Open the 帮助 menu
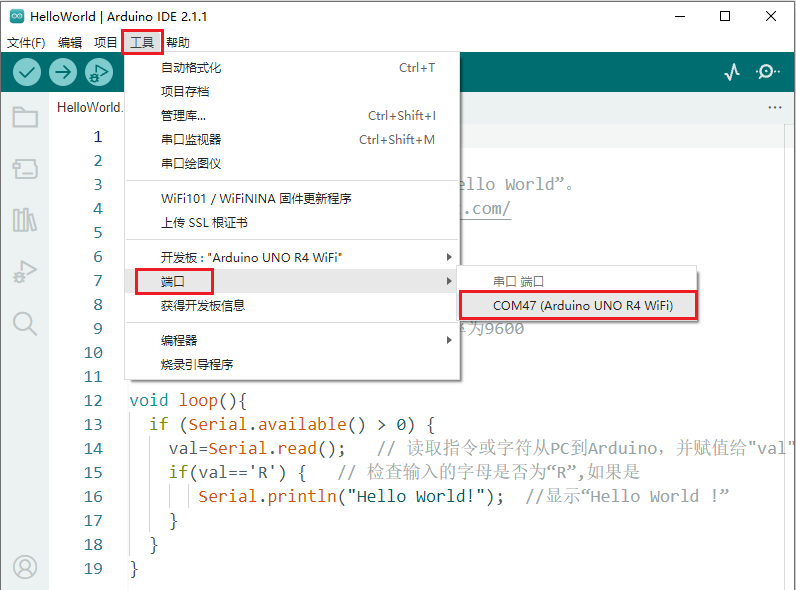This screenshot has height=590, width=796. point(178,42)
